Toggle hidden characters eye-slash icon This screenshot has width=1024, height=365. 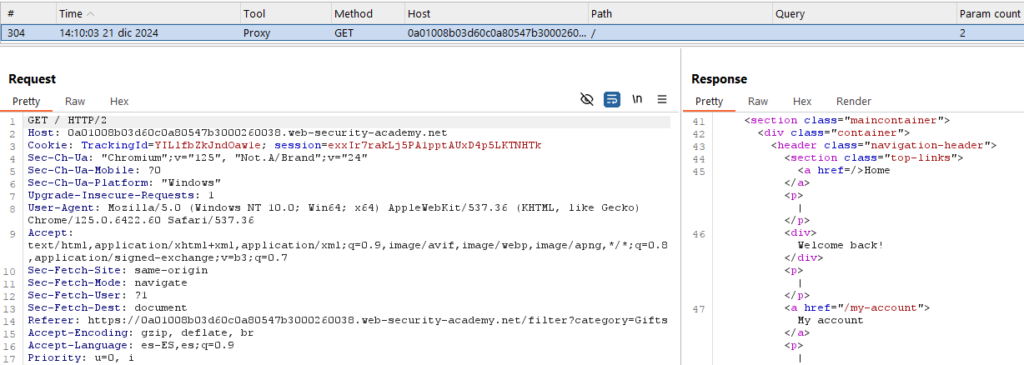tap(586, 99)
